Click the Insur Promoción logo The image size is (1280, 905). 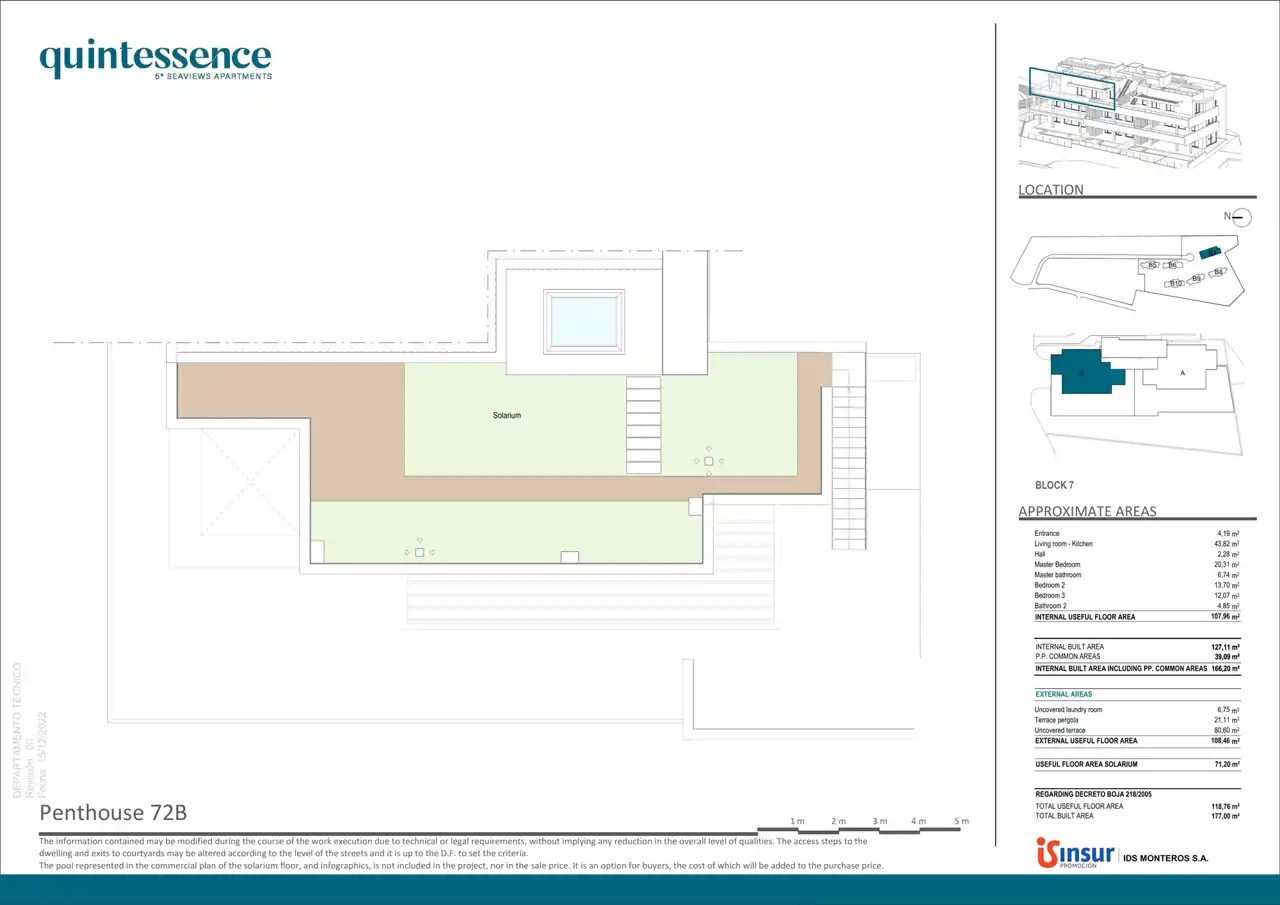(x=1074, y=853)
